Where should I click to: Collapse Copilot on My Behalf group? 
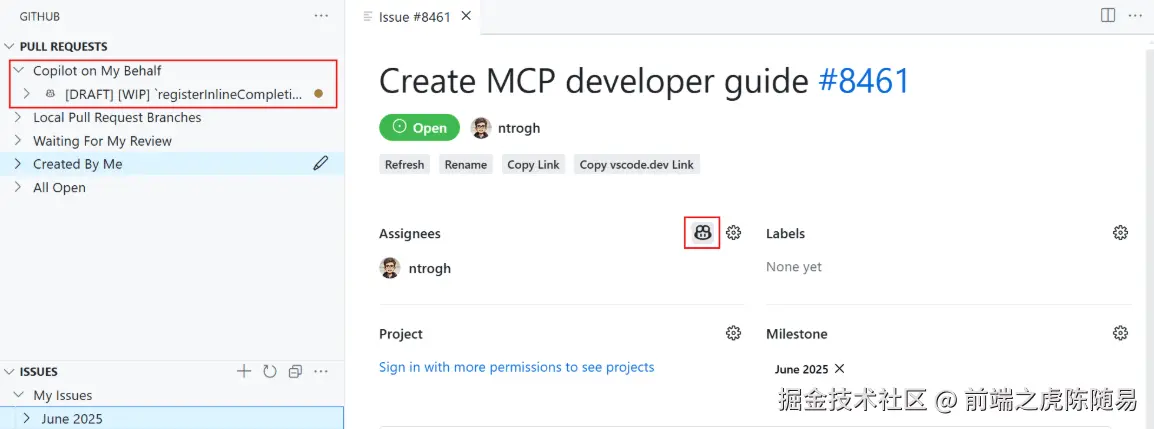pos(19,71)
